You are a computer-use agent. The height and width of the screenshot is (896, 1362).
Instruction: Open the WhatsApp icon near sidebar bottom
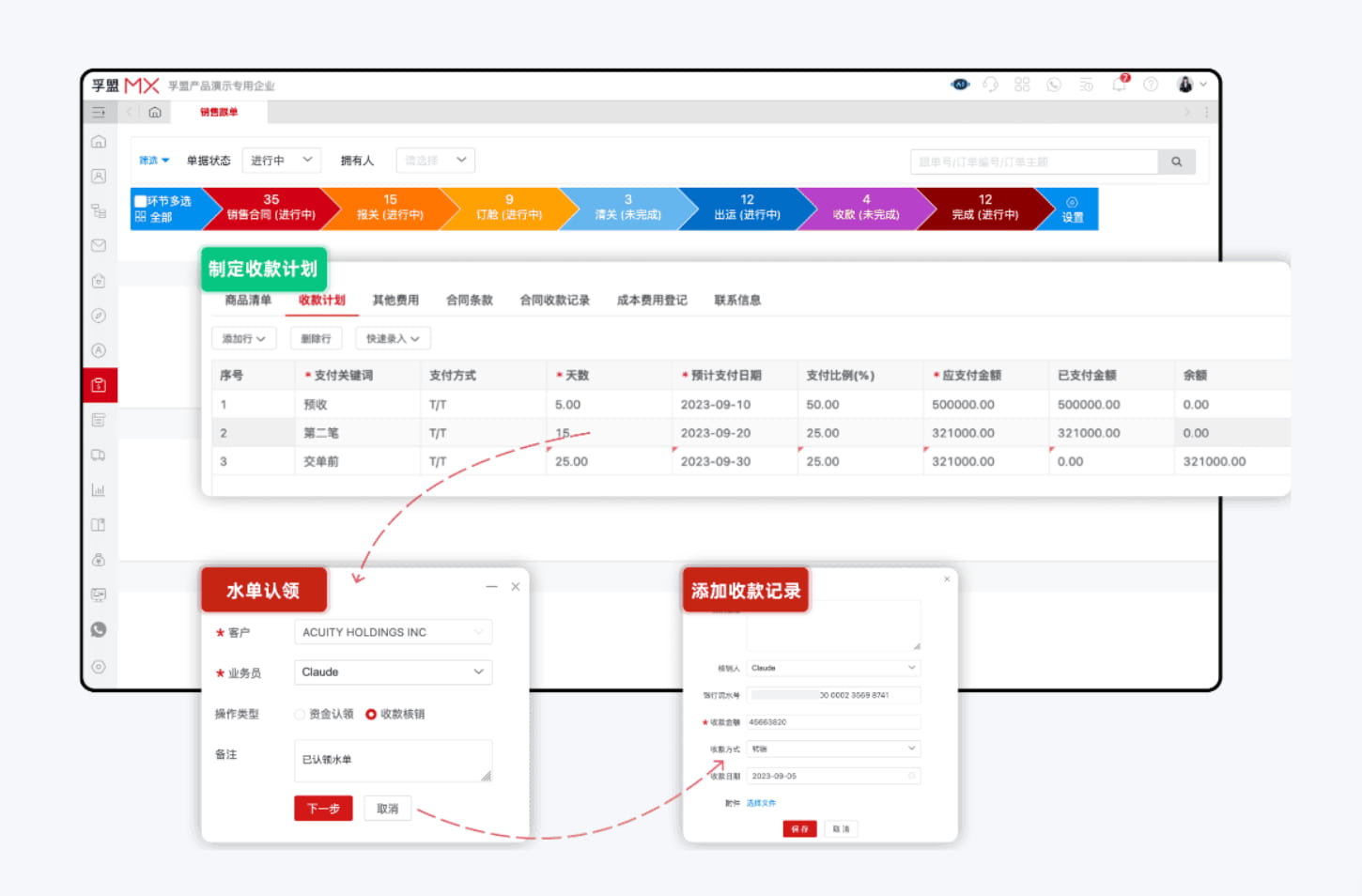pyautogui.click(x=99, y=629)
